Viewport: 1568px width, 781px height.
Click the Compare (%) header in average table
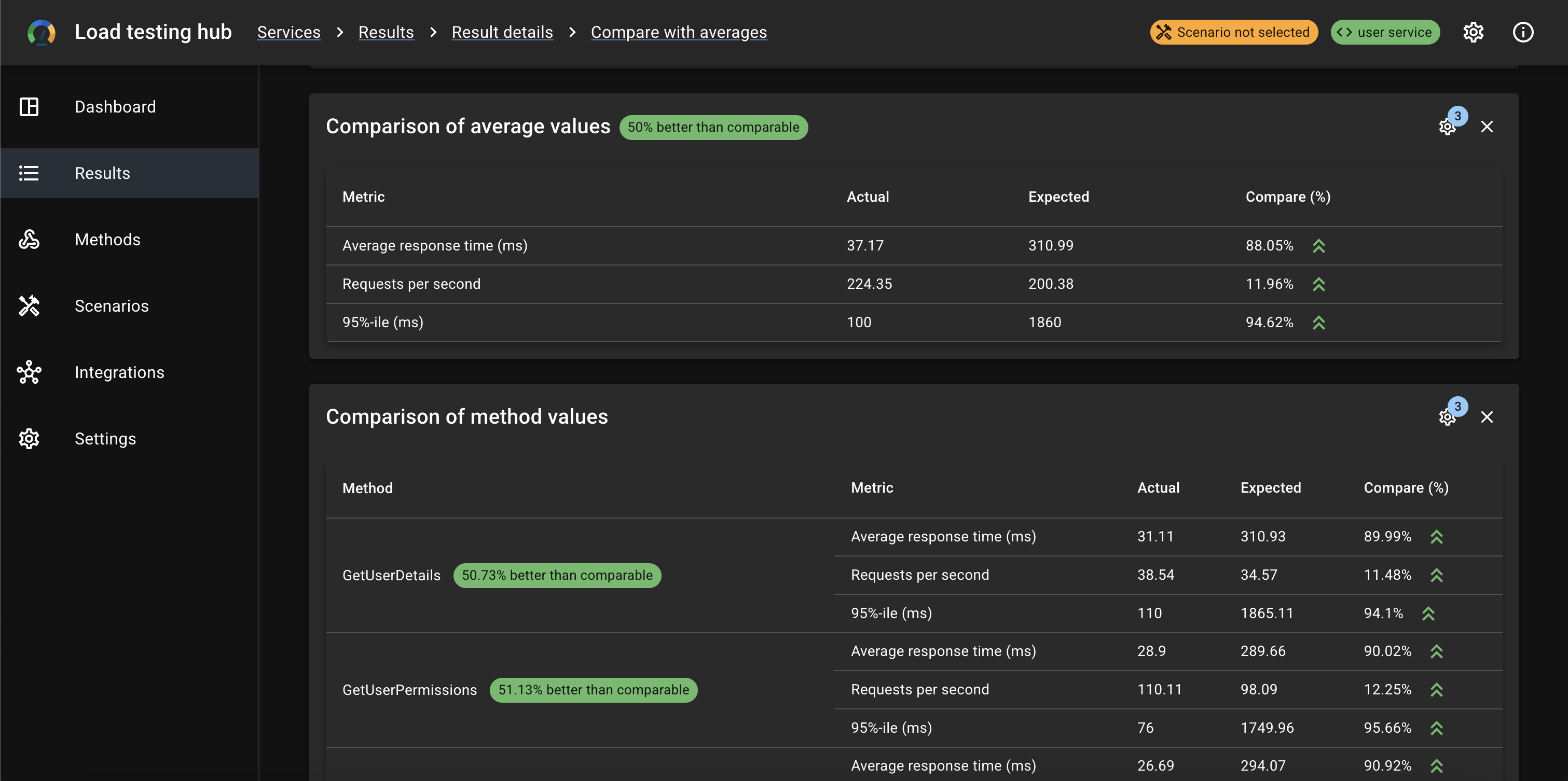[x=1288, y=197]
